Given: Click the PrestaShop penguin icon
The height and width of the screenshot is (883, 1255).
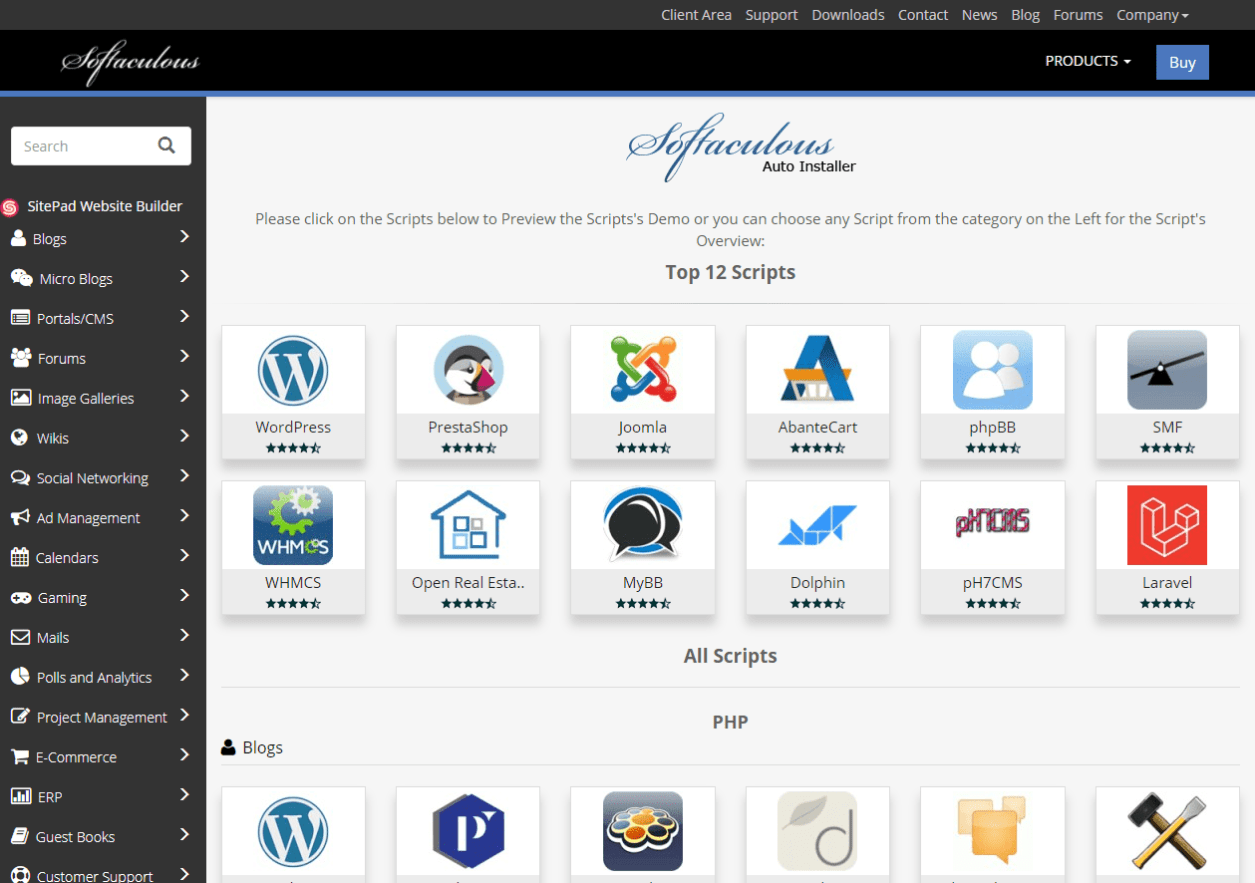Looking at the screenshot, I should [x=468, y=370].
